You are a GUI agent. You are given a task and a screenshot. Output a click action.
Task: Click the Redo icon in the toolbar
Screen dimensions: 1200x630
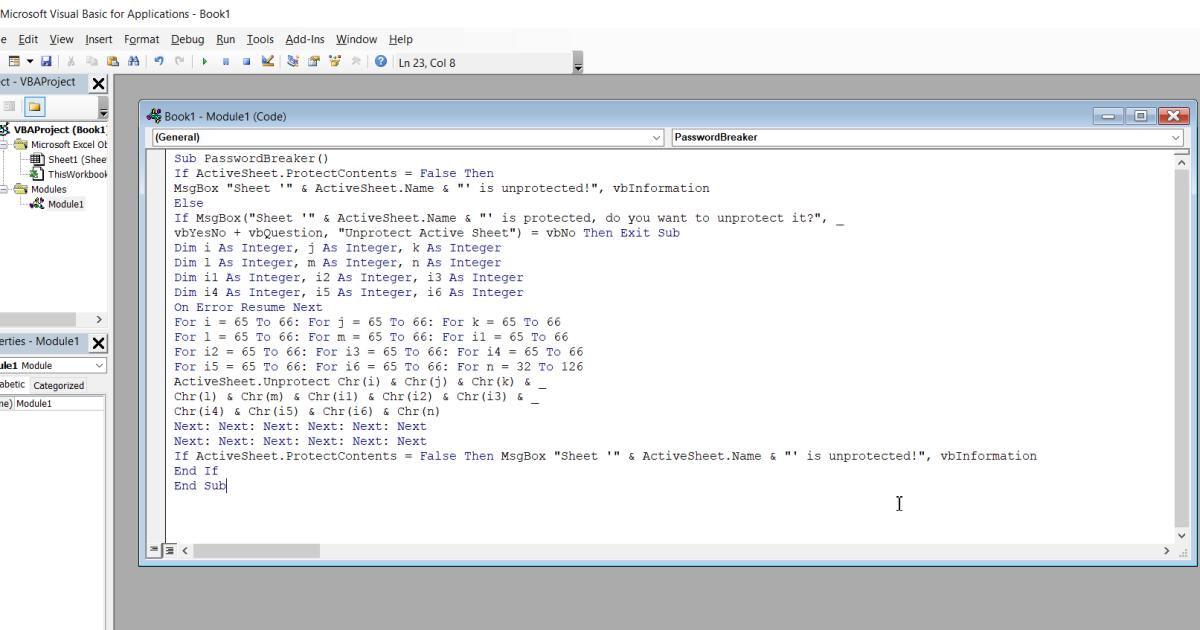179,62
